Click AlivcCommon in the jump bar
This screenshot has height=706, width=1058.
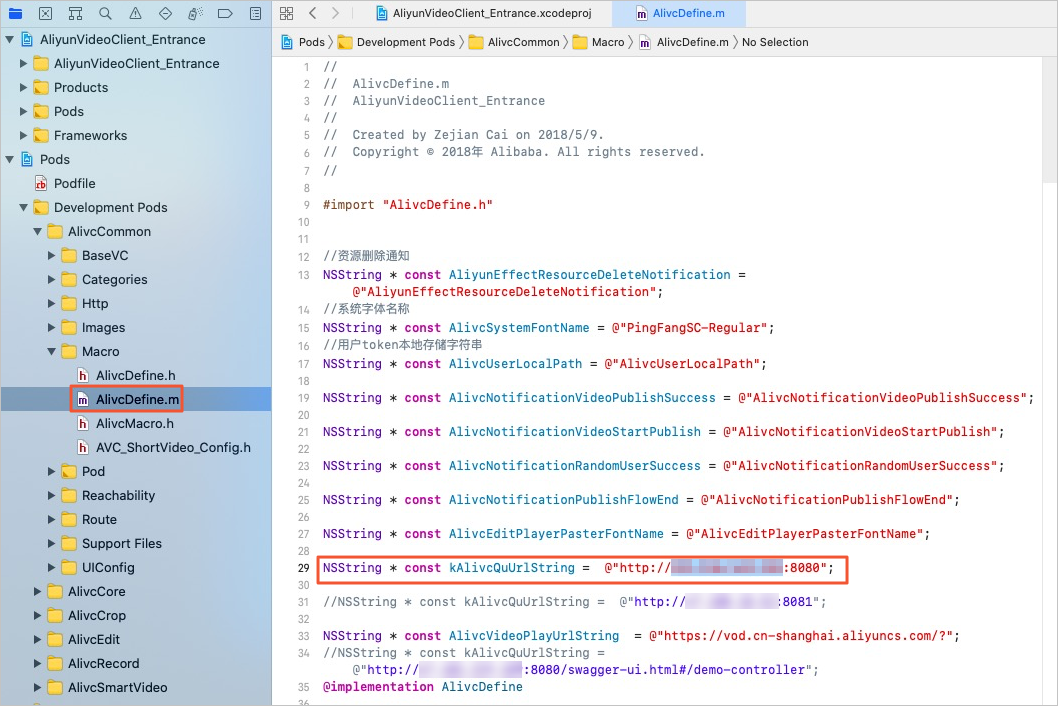pyautogui.click(x=514, y=42)
